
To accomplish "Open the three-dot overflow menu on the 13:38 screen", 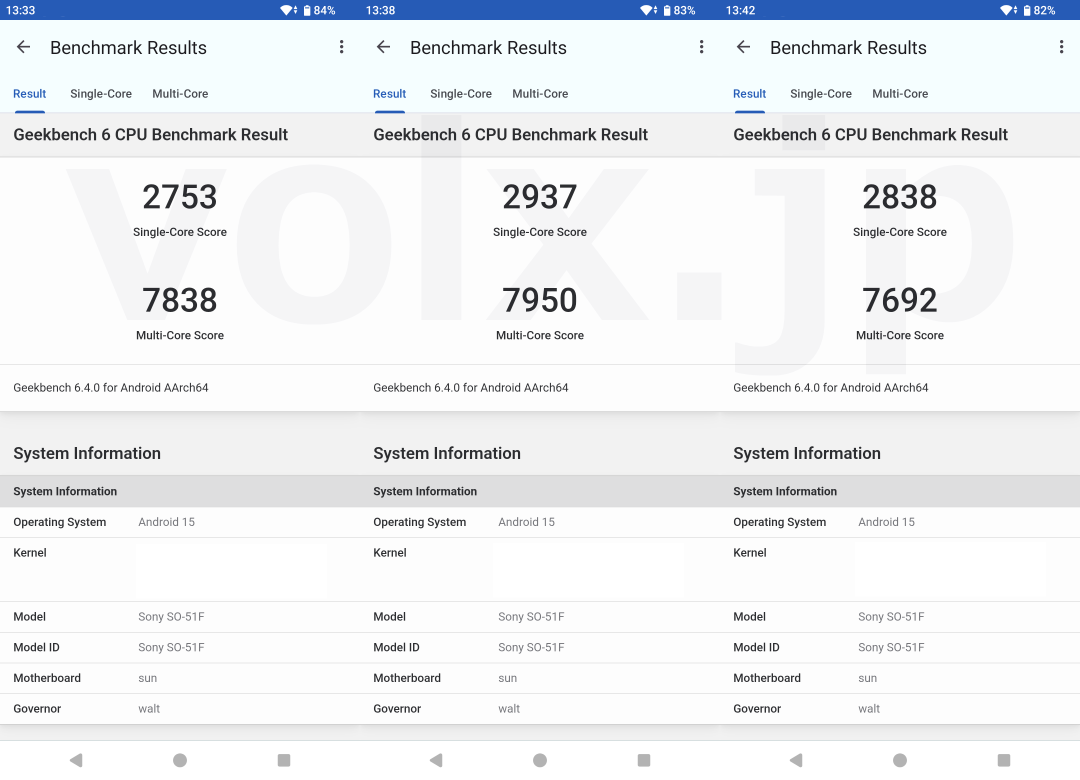I will click(x=701, y=47).
